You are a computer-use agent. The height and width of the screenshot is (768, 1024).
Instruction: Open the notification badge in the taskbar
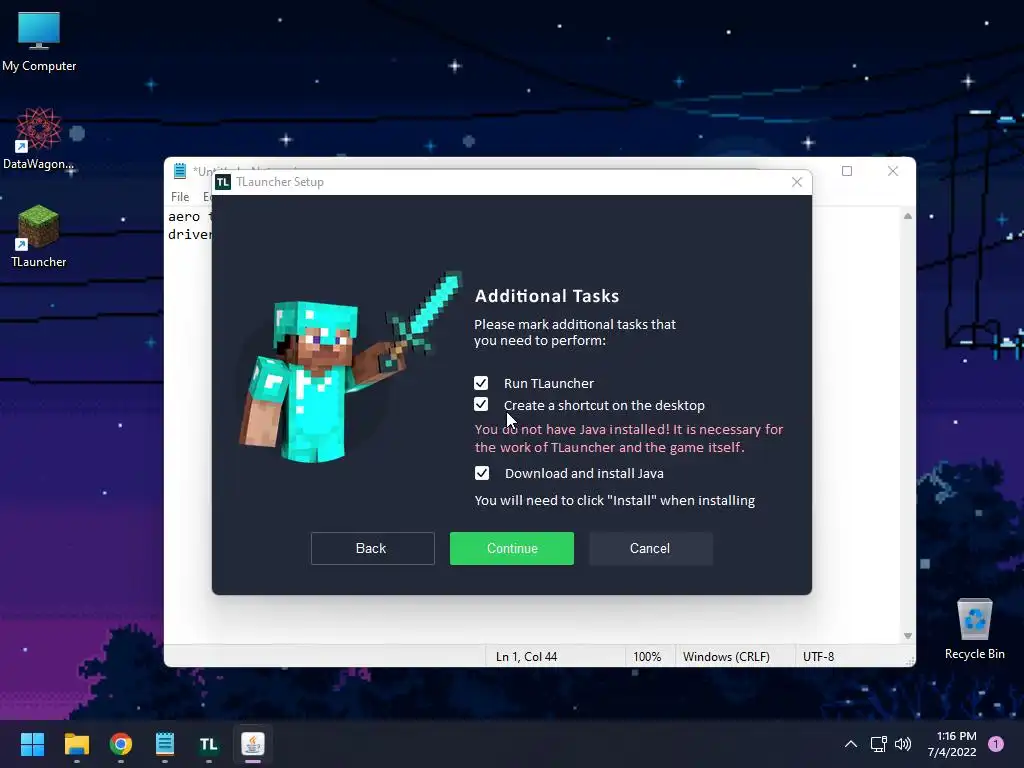pyautogui.click(x=995, y=744)
